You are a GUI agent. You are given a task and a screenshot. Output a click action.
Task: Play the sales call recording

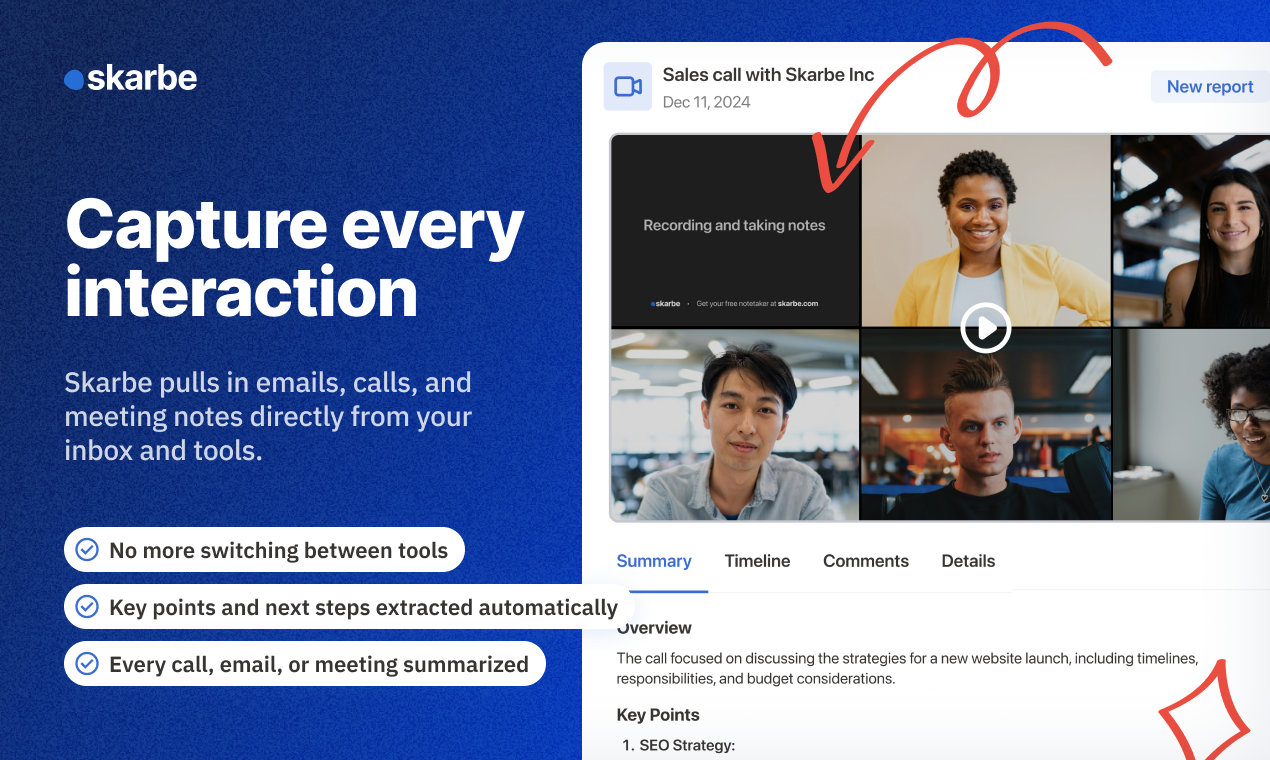985,327
